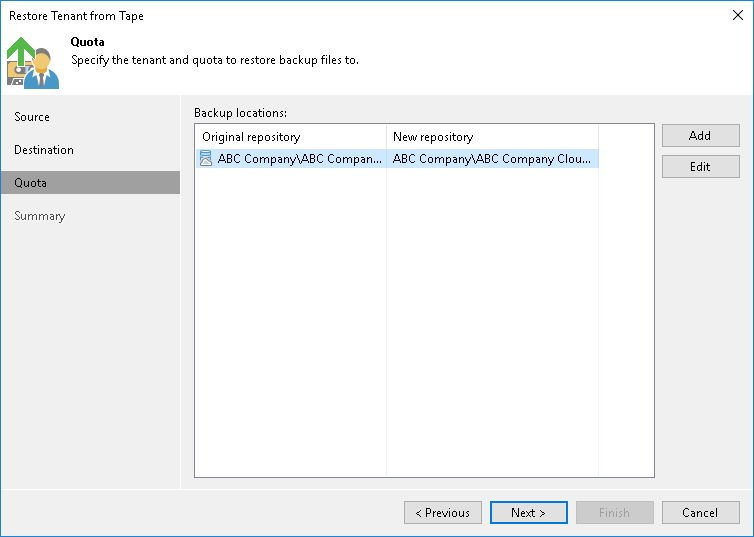This screenshot has height=537, width=754.
Task: Click the restore tenant wizard icon
Action: coord(33,63)
